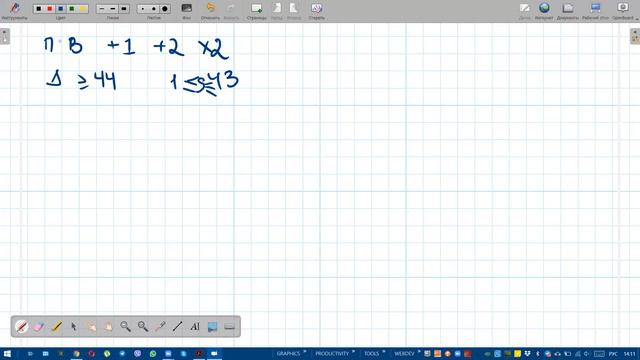Select the yellow Highlighter tool
This screenshot has width=640, height=360.
[x=56, y=327]
